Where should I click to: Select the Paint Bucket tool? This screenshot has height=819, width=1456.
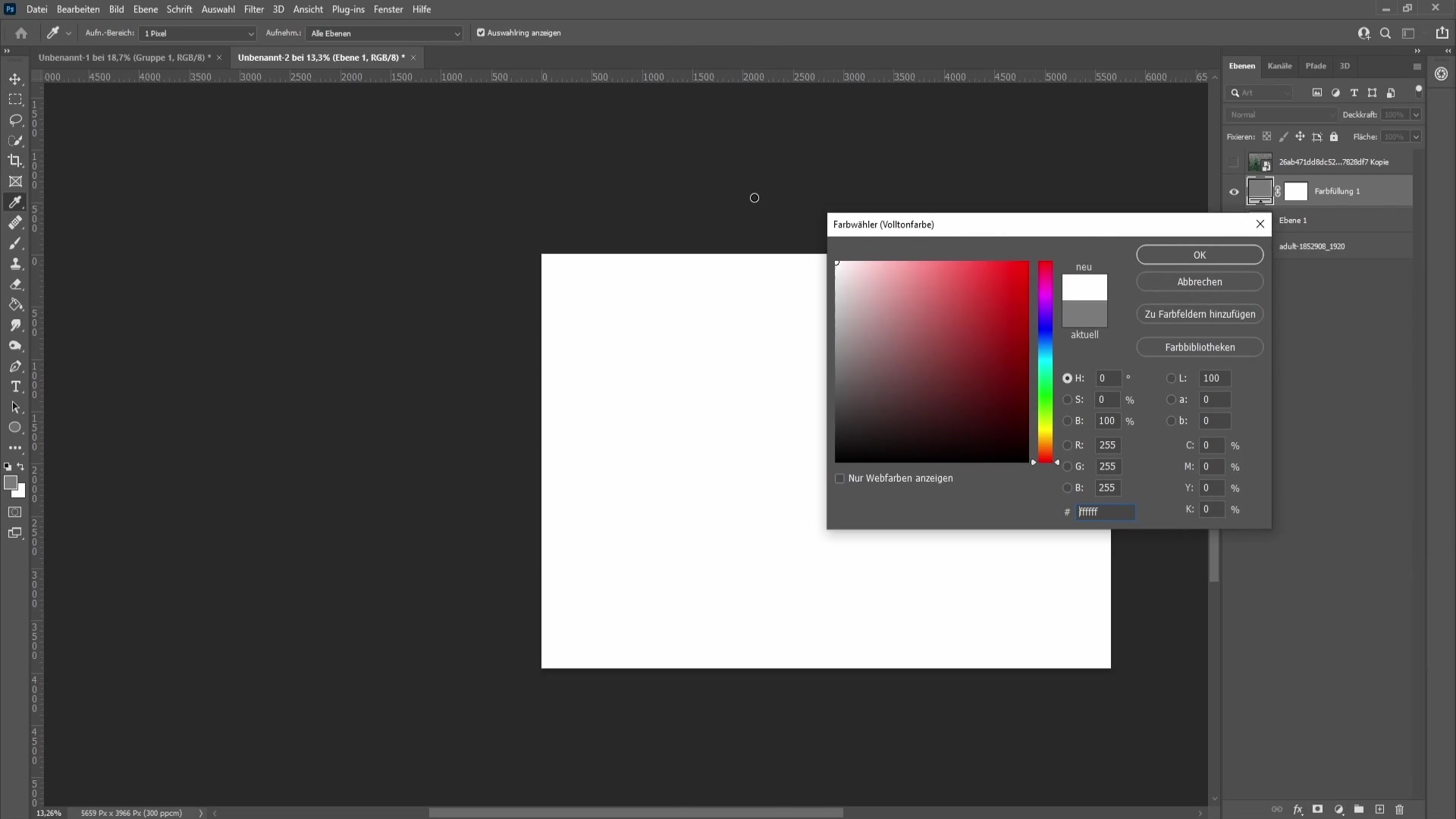point(15,305)
